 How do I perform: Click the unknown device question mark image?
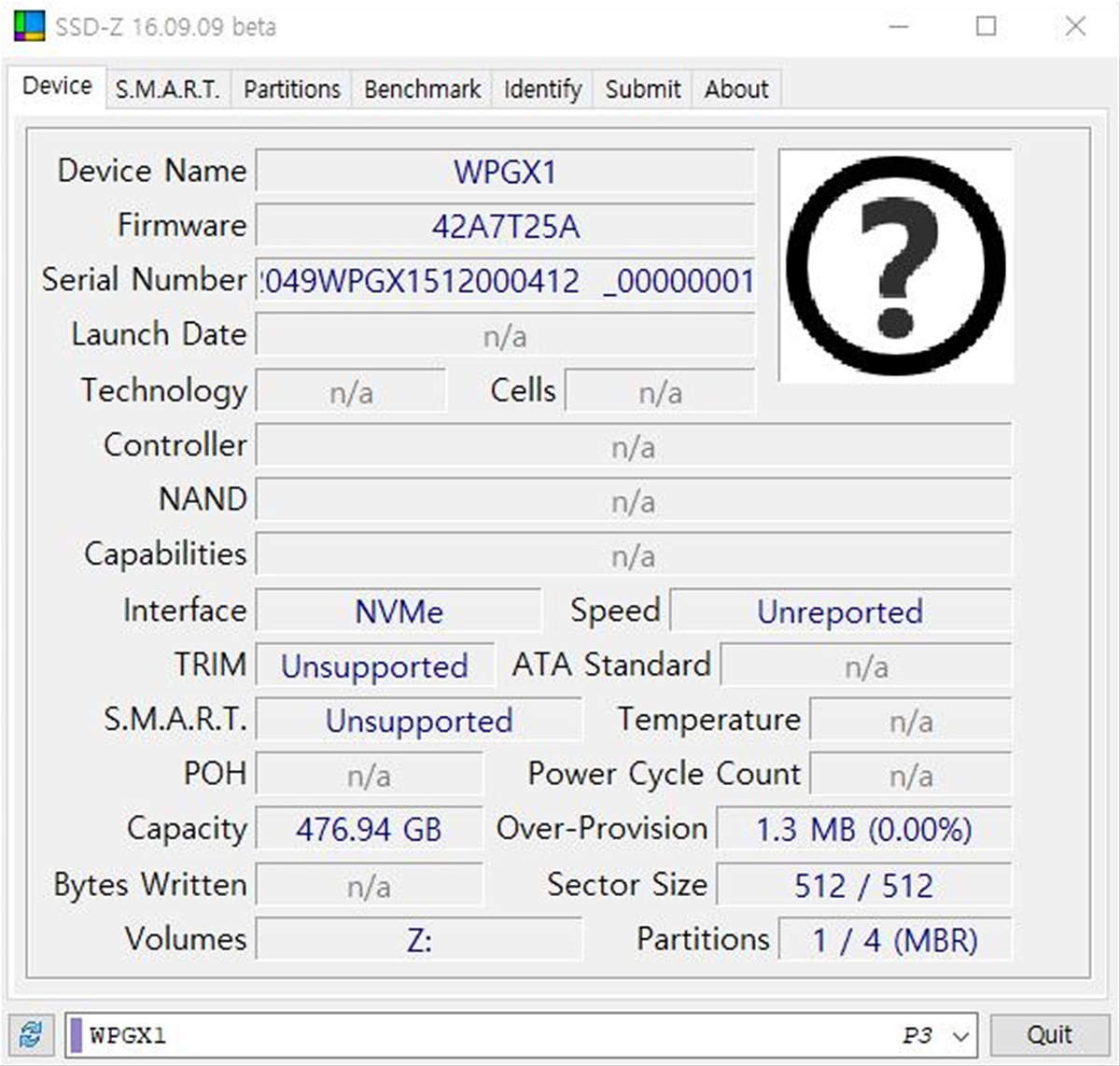tap(896, 265)
